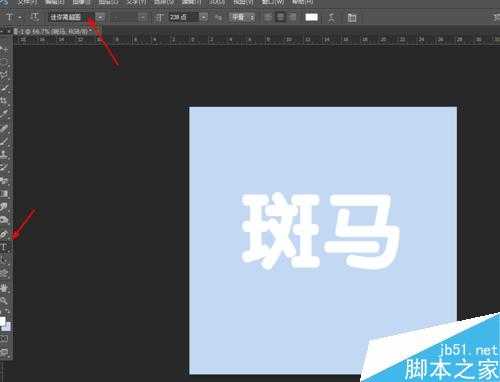The width and height of the screenshot is (500, 382).
Task: Open the background color picker
Action: coord(7,327)
